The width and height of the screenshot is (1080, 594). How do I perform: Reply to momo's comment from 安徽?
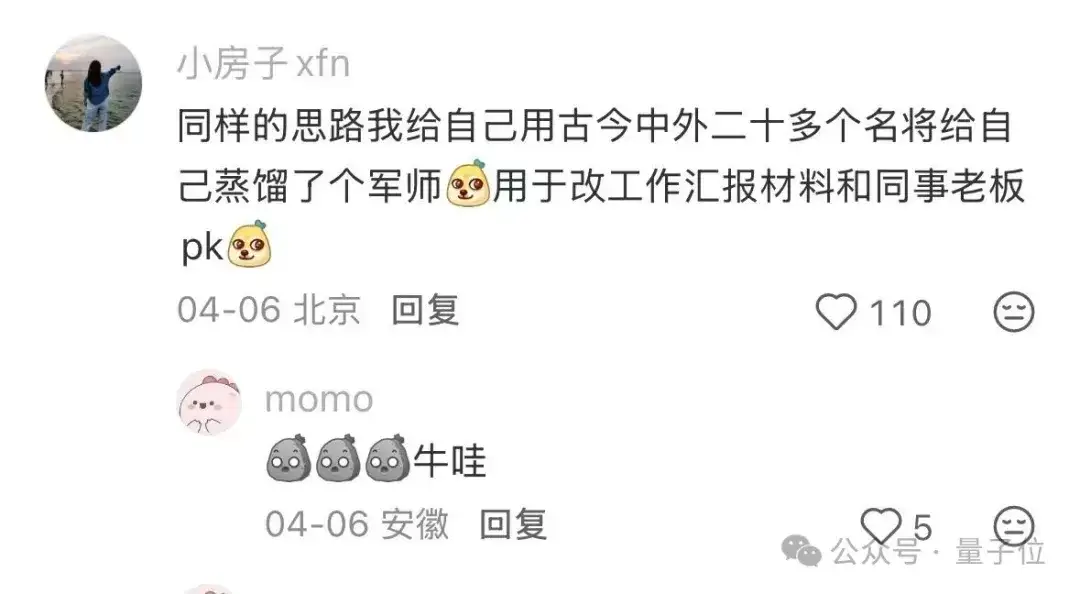[513, 525]
